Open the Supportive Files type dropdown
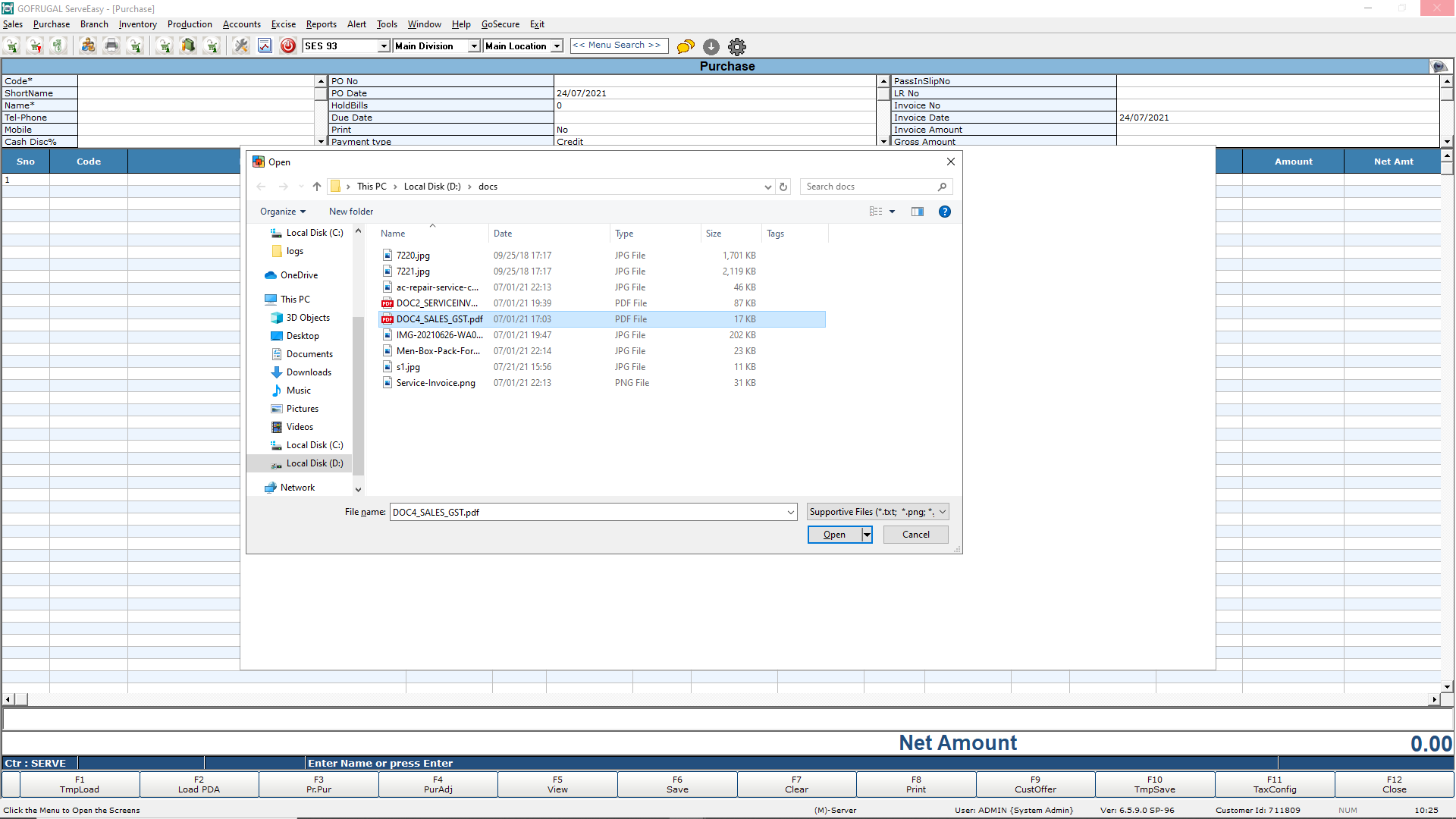The width and height of the screenshot is (1456, 819). click(877, 512)
